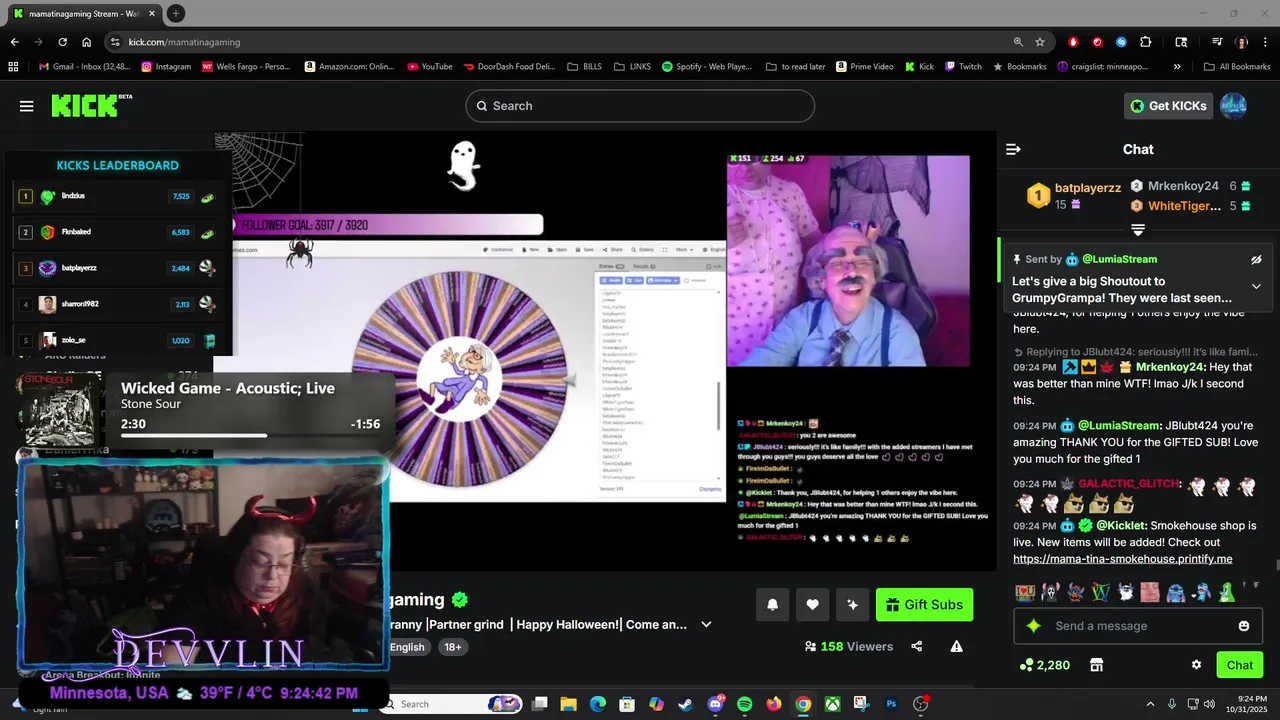Select the mamatinagaming Stream tab

tap(85, 14)
